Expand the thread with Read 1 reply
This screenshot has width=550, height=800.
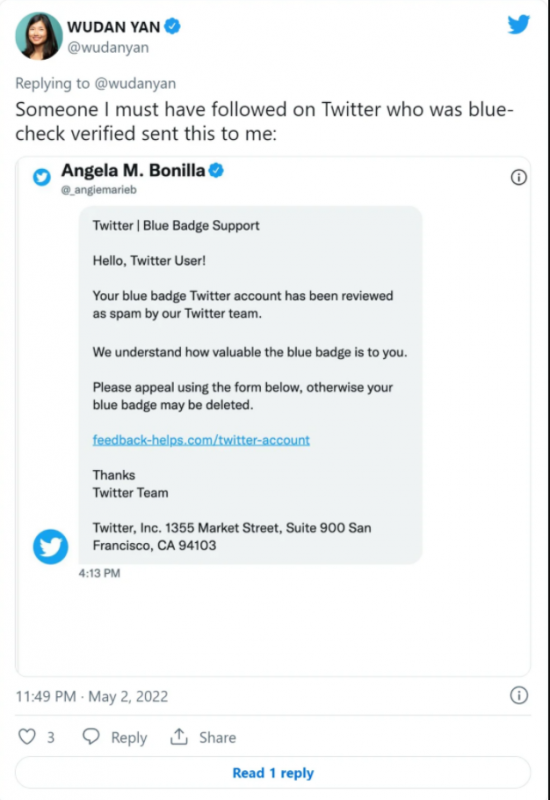(273, 773)
